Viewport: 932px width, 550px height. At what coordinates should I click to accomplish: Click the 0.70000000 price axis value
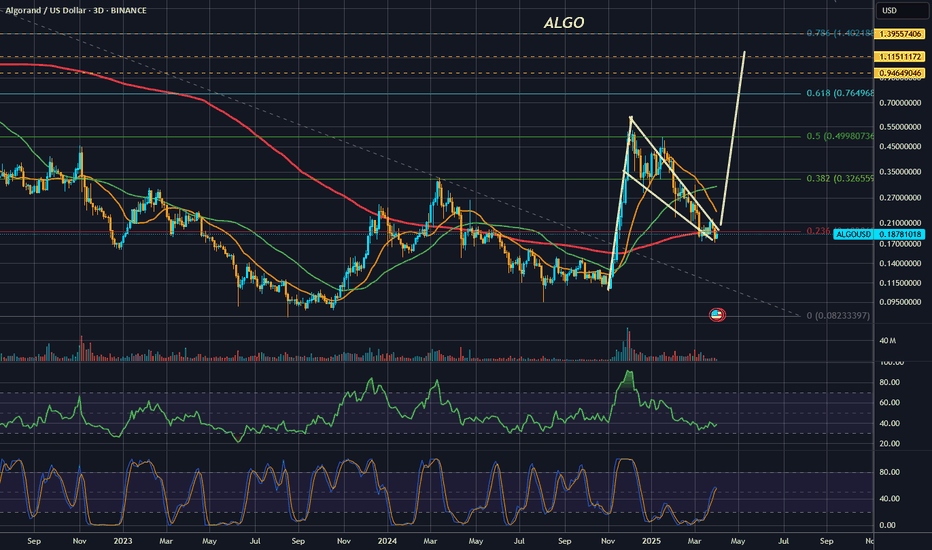pyautogui.click(x=900, y=103)
